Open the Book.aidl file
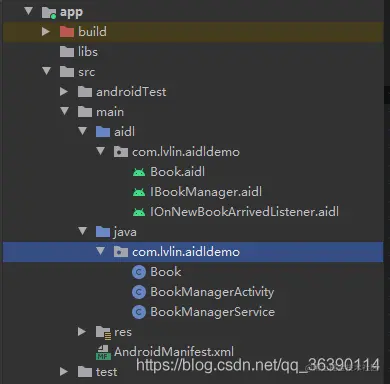The height and width of the screenshot is (384, 390). [178, 172]
